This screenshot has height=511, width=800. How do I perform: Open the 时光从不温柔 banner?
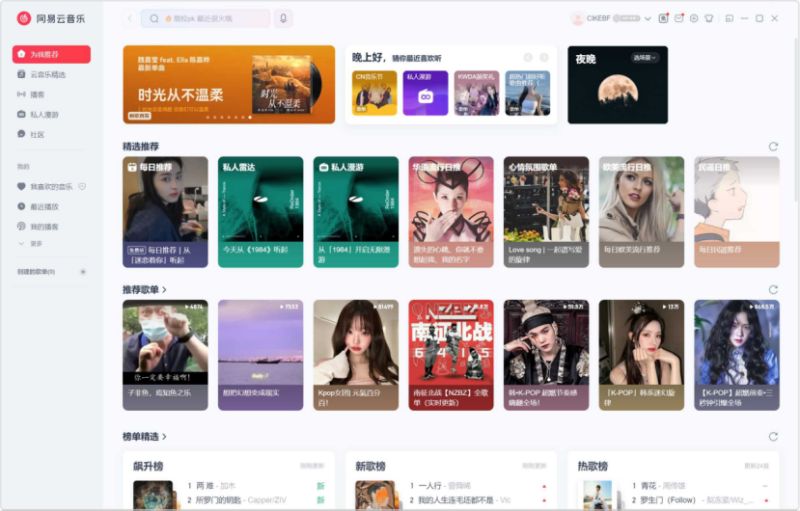tap(229, 85)
